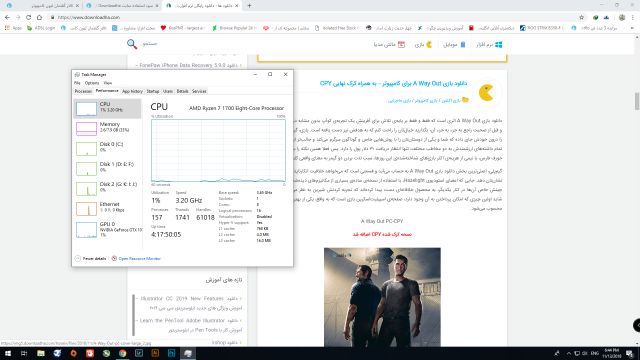The height and width of the screenshot is (360, 640).
Task: Select Disk 2 performance item
Action: (107, 189)
